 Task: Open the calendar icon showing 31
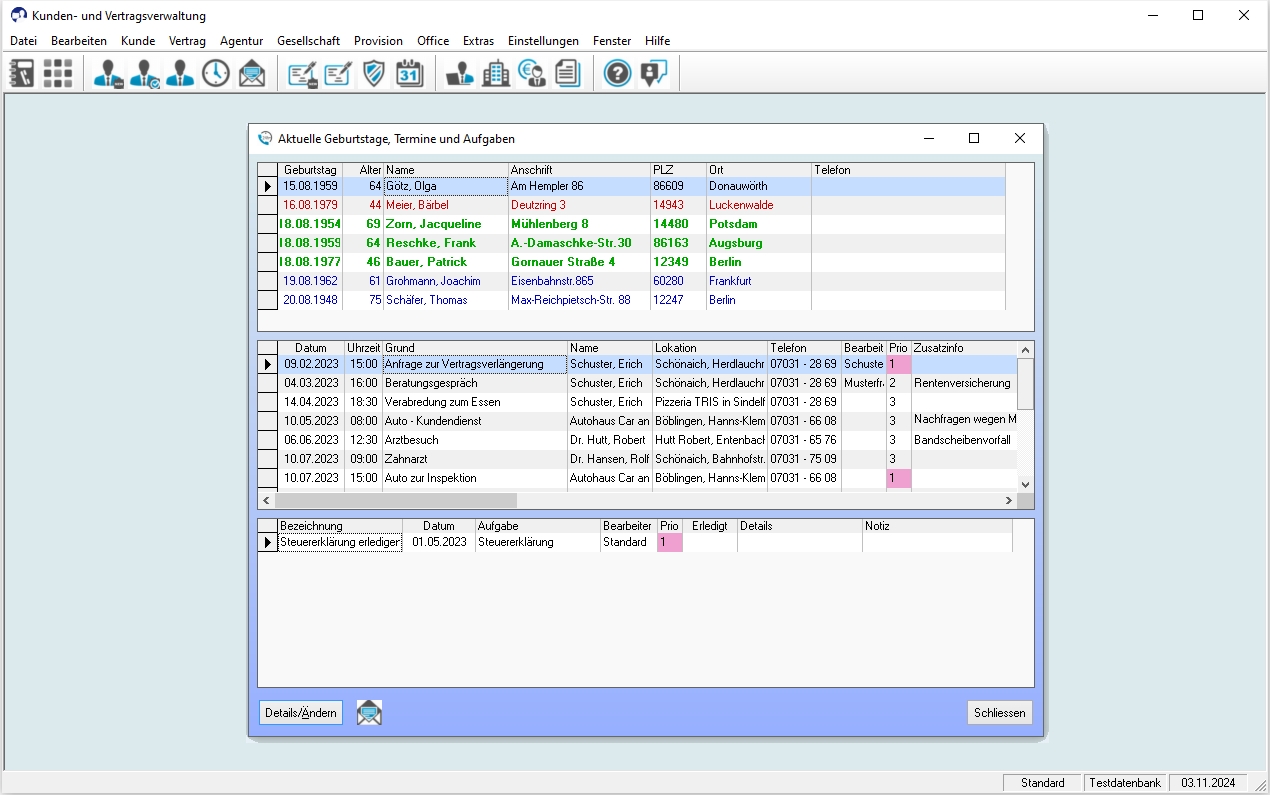[x=410, y=73]
